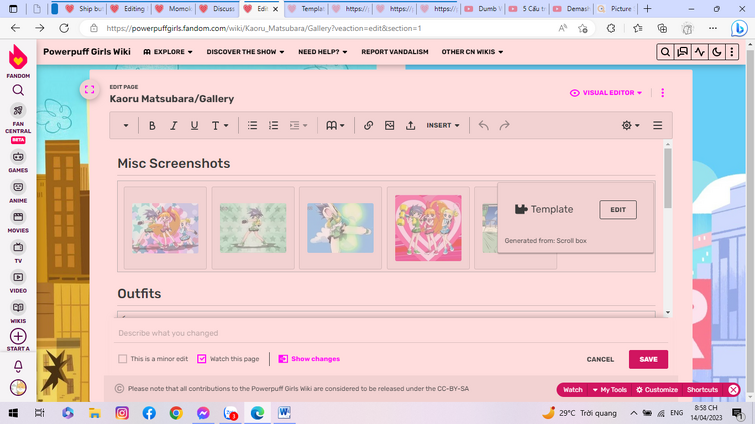This screenshot has width=755, height=424.
Task: Open TV section in sidebar
Action: 18,253
